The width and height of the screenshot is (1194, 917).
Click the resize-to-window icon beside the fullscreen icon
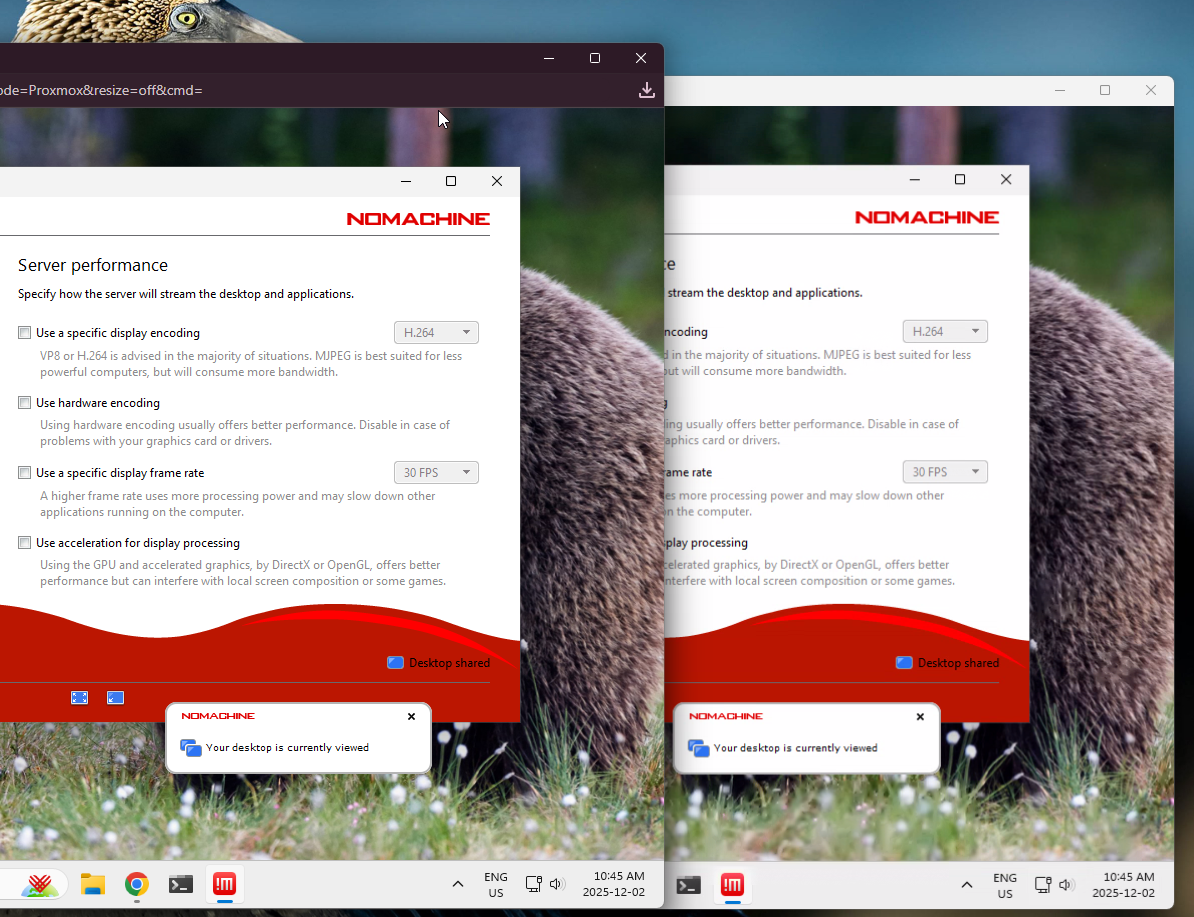pos(115,698)
